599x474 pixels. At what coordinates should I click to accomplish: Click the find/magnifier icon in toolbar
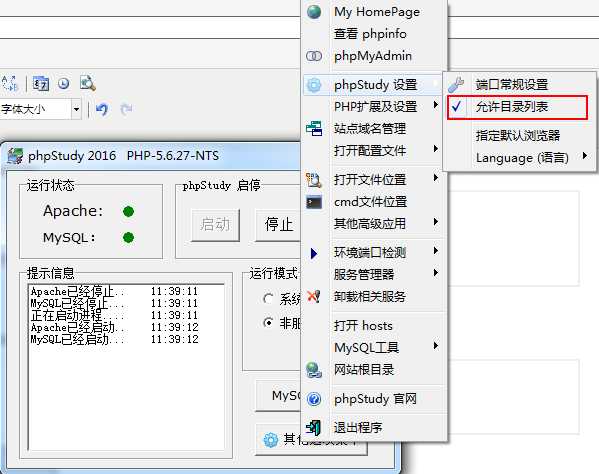87,83
